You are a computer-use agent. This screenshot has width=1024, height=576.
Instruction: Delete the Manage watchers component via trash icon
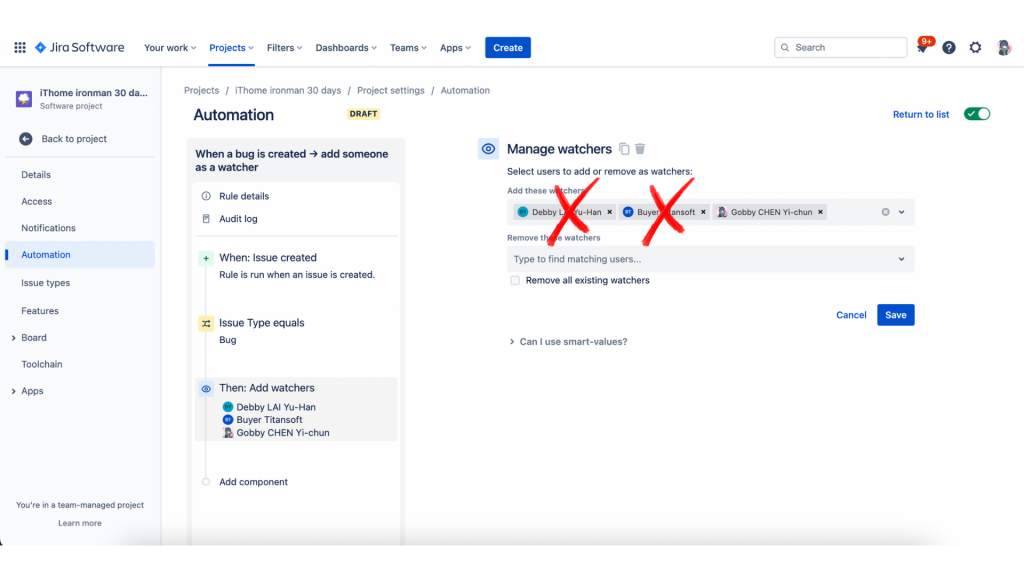point(640,149)
